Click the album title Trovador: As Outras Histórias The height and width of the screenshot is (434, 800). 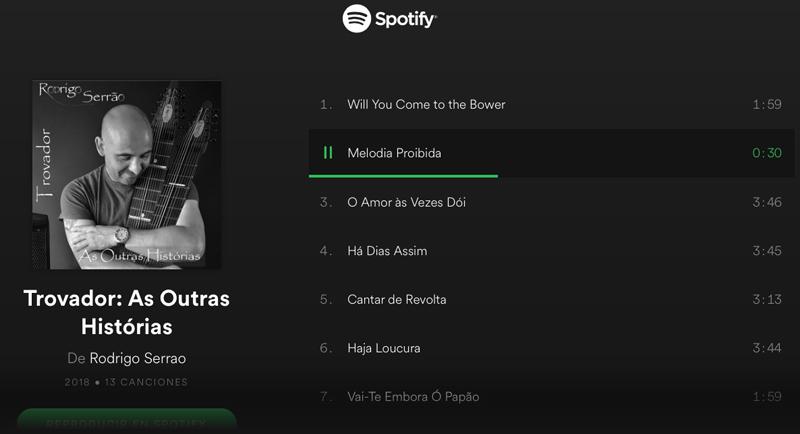(x=127, y=312)
